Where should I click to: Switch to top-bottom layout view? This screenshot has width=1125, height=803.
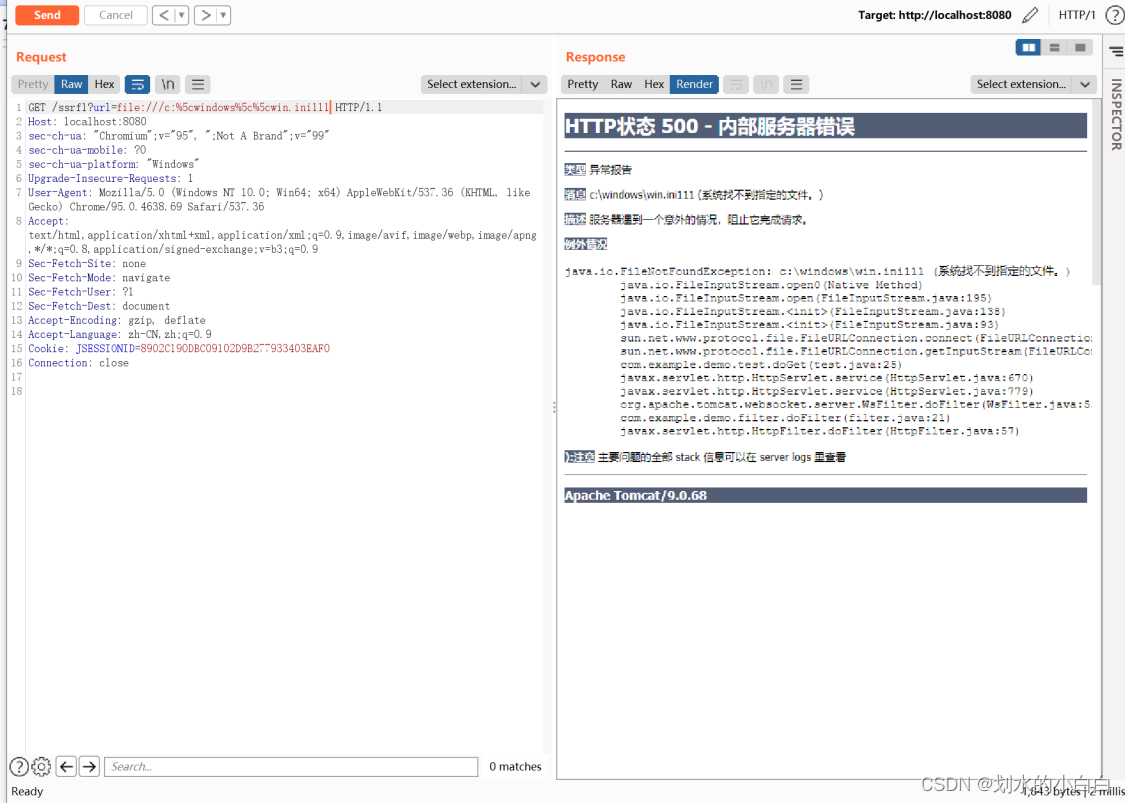[1055, 47]
